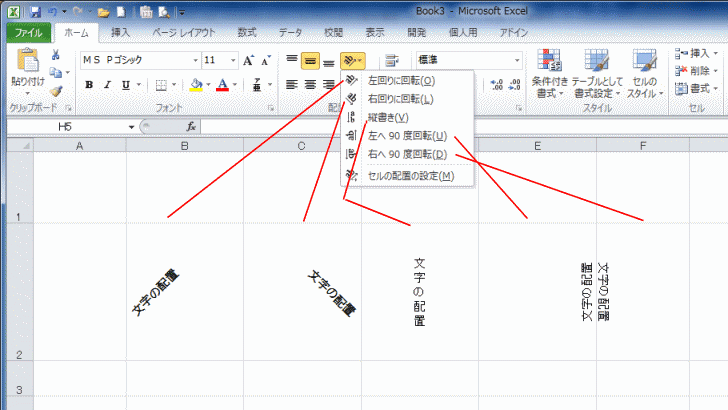Choose 左回りに回転 from orientation menu
Viewport: 728px width, 410px height.
tap(407, 81)
